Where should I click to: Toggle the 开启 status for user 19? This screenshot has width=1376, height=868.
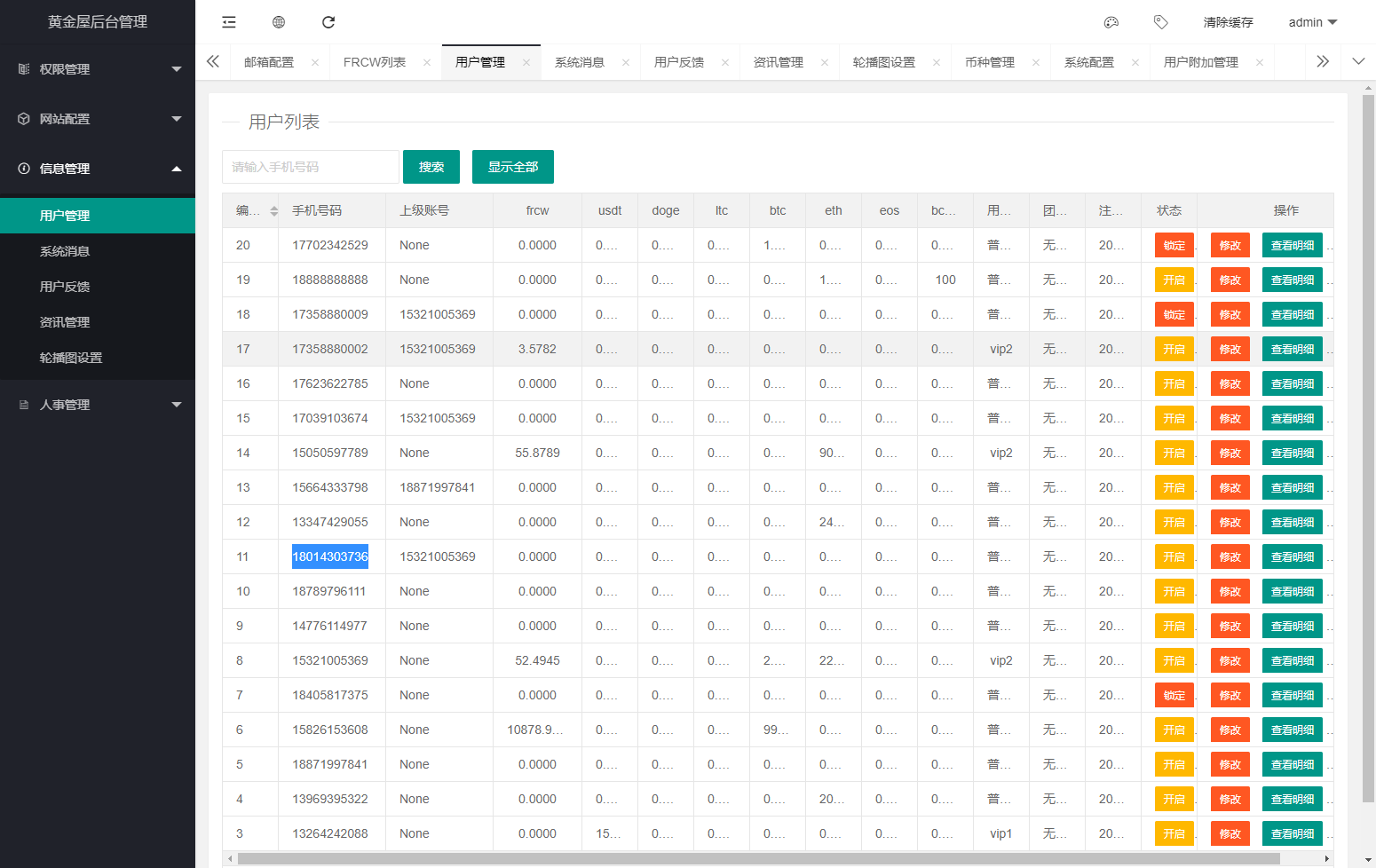1174,280
